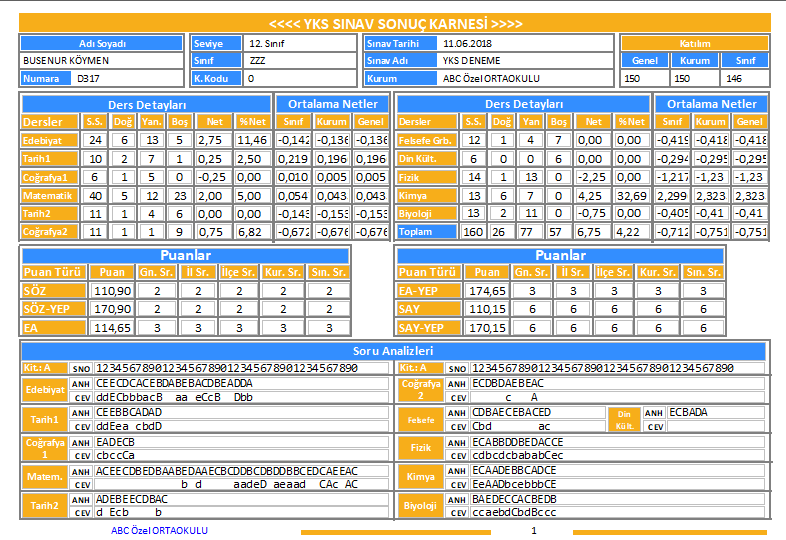Click the SAY-YEP puan value 170,15
This screenshot has height=540, width=786.
[487, 328]
